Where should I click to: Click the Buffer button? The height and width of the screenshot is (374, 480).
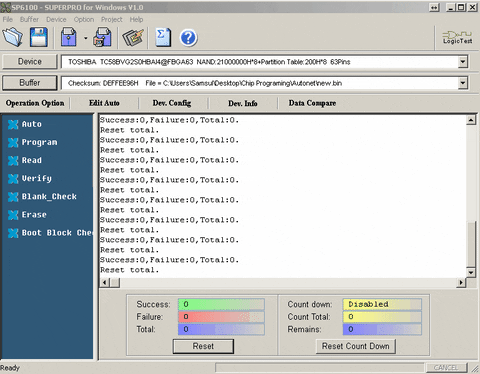(x=30, y=83)
